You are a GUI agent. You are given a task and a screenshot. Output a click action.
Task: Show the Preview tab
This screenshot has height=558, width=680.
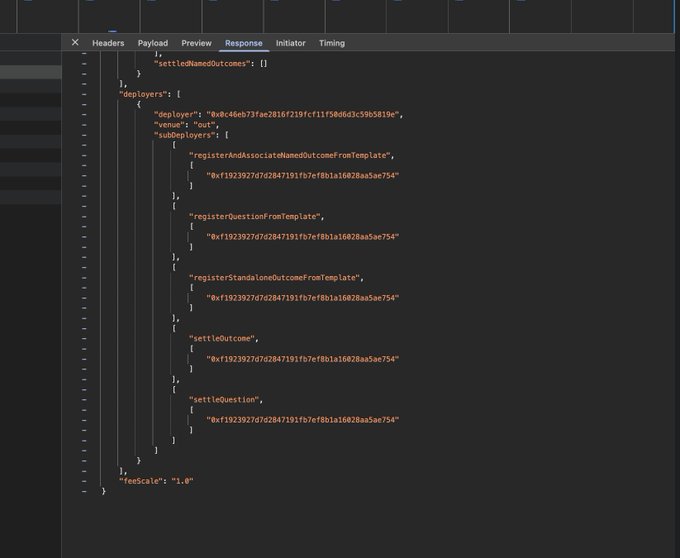(x=196, y=43)
